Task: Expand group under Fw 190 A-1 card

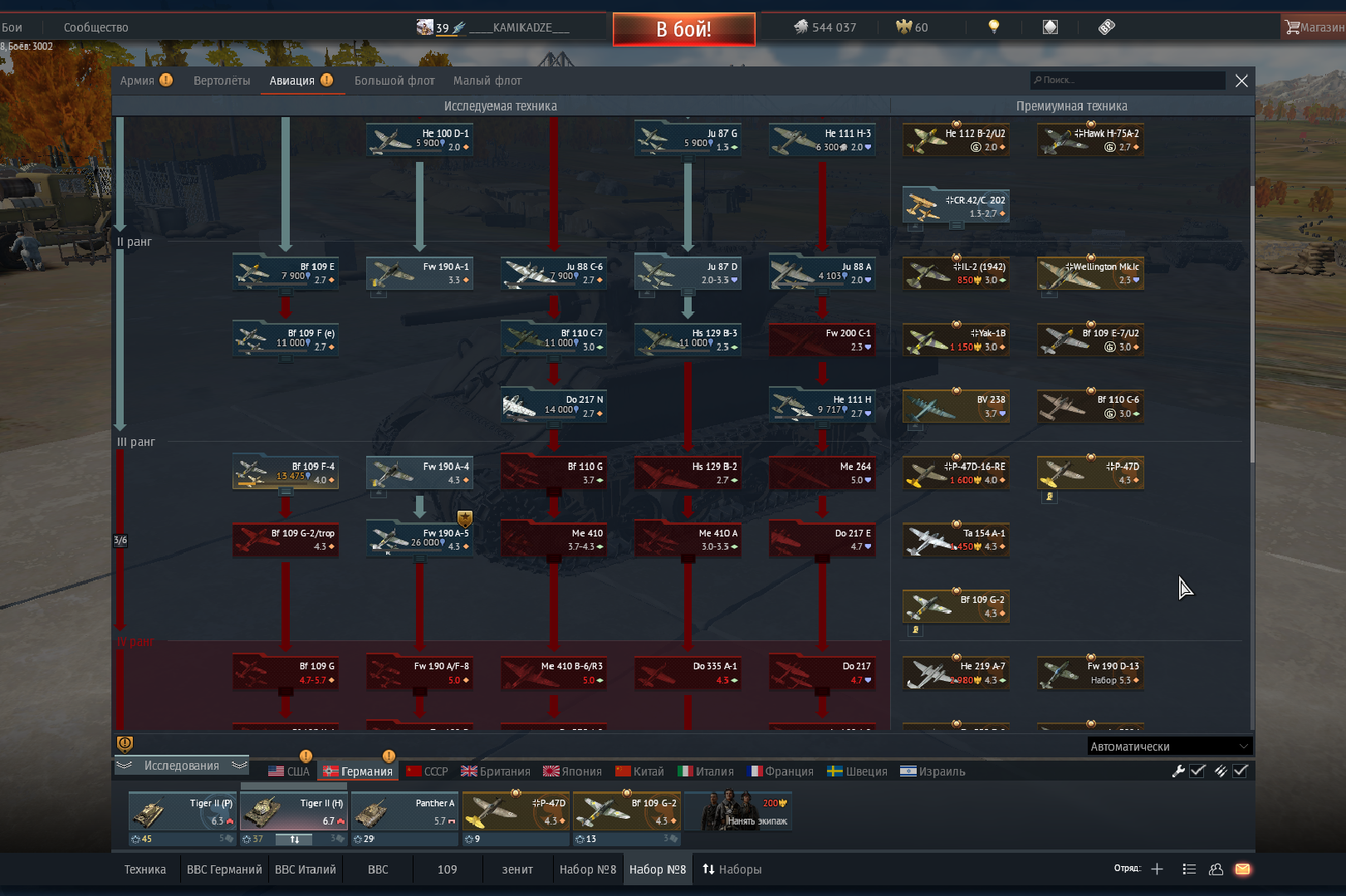Action: [x=378, y=293]
